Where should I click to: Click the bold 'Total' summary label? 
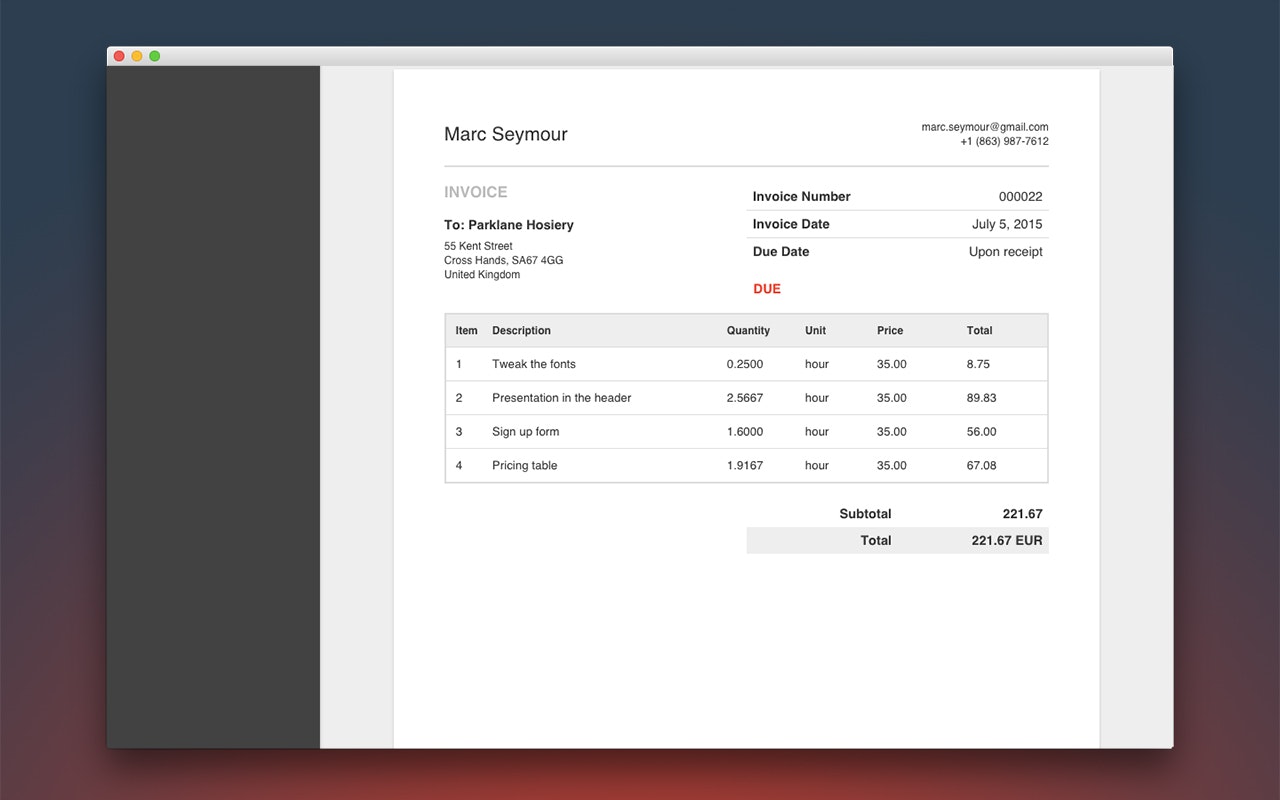pos(876,541)
